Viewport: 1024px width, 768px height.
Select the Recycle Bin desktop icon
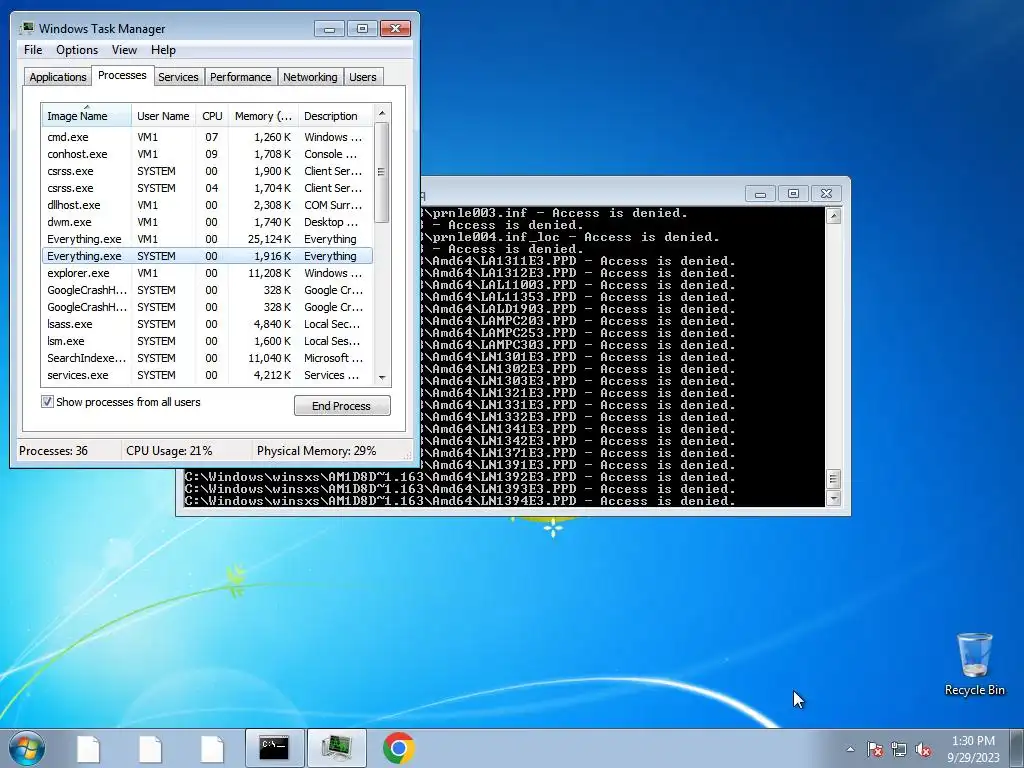[974, 664]
